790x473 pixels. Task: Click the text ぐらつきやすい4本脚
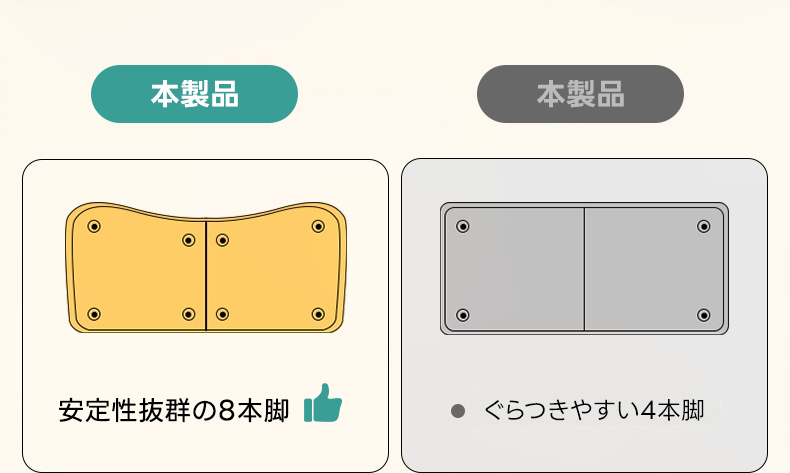(x=594, y=411)
